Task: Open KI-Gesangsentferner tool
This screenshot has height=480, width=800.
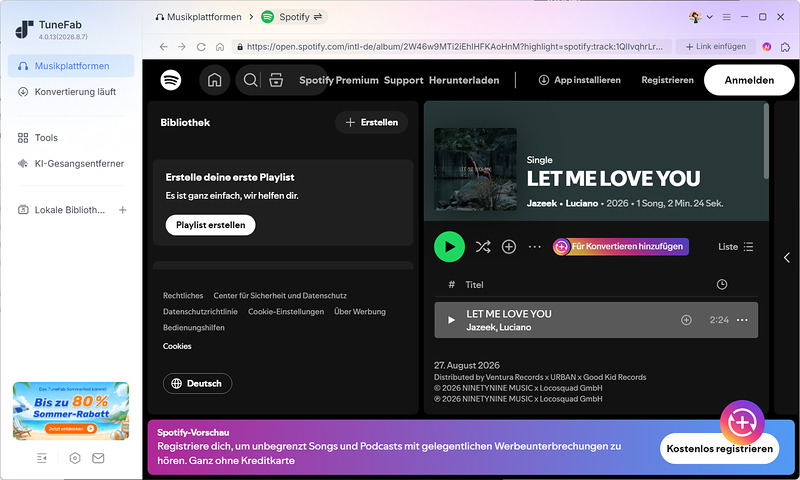Action: [x=71, y=164]
